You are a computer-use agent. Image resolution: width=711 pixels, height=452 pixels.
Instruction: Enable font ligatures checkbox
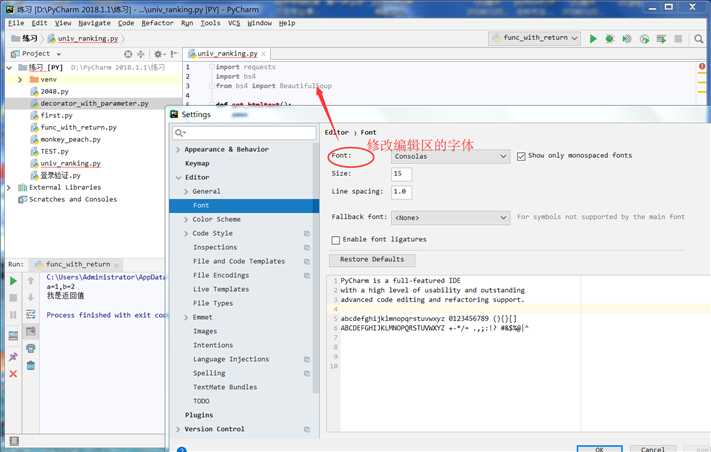(x=336, y=240)
